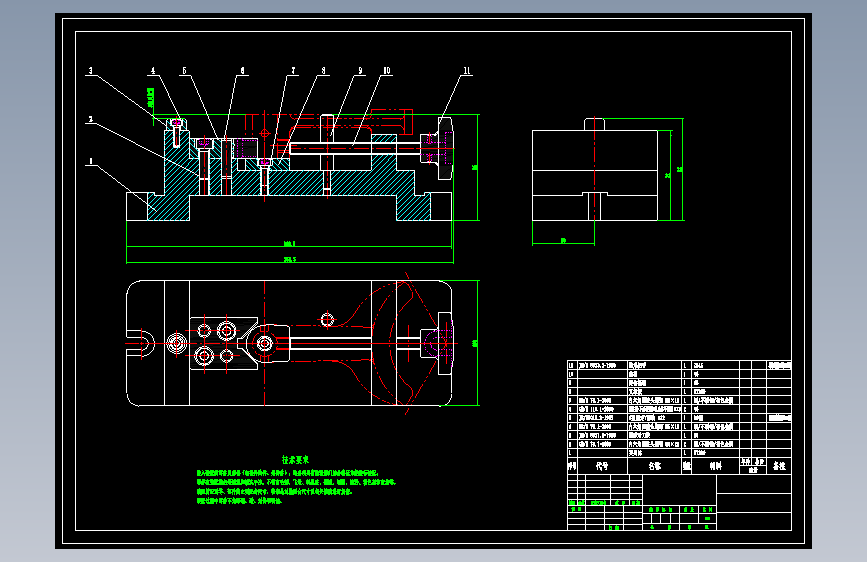Click part balloon number 3
This screenshot has height=562, width=867.
click(91, 71)
